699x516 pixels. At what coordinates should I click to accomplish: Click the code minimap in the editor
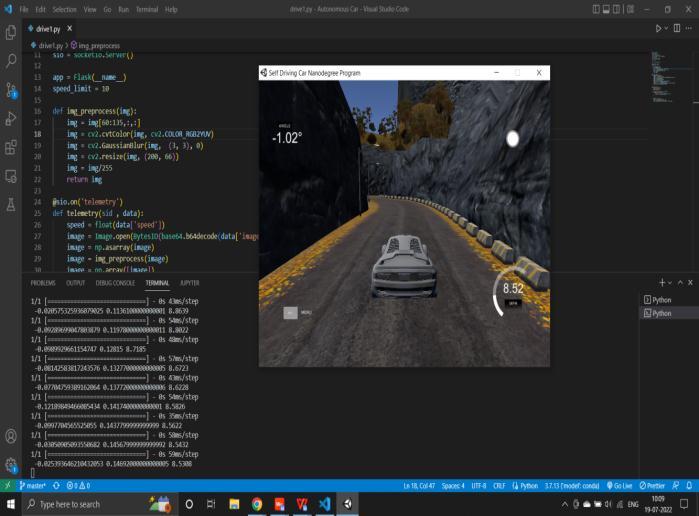pyautogui.click(x=664, y=77)
